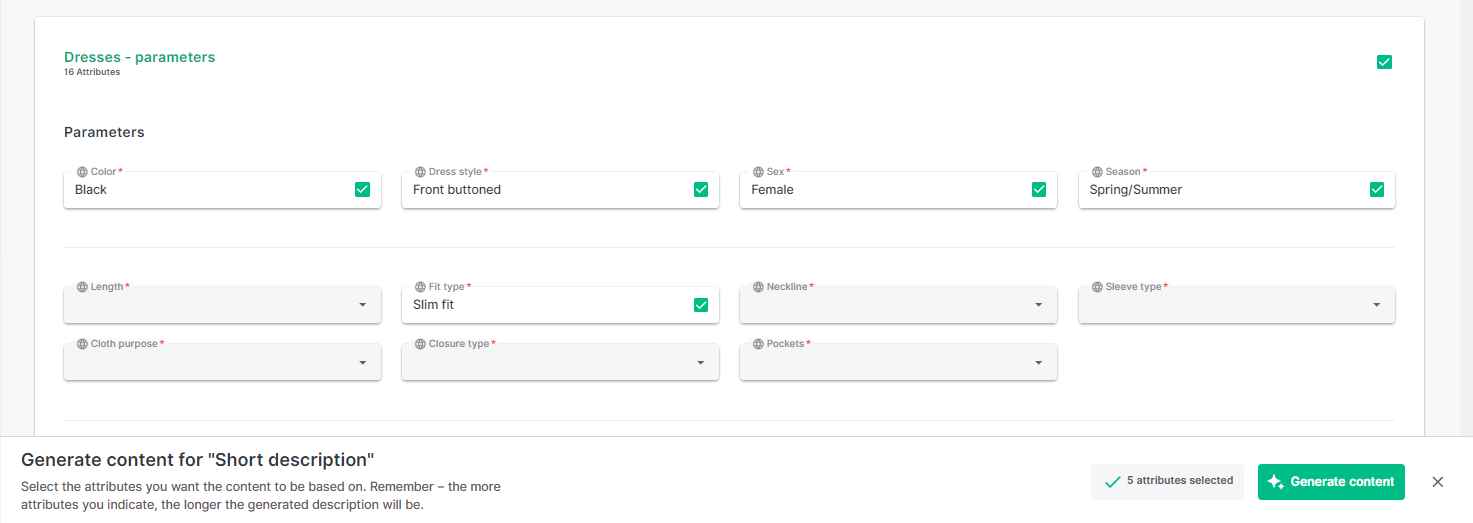Close the Generate content panel

click(x=1437, y=482)
